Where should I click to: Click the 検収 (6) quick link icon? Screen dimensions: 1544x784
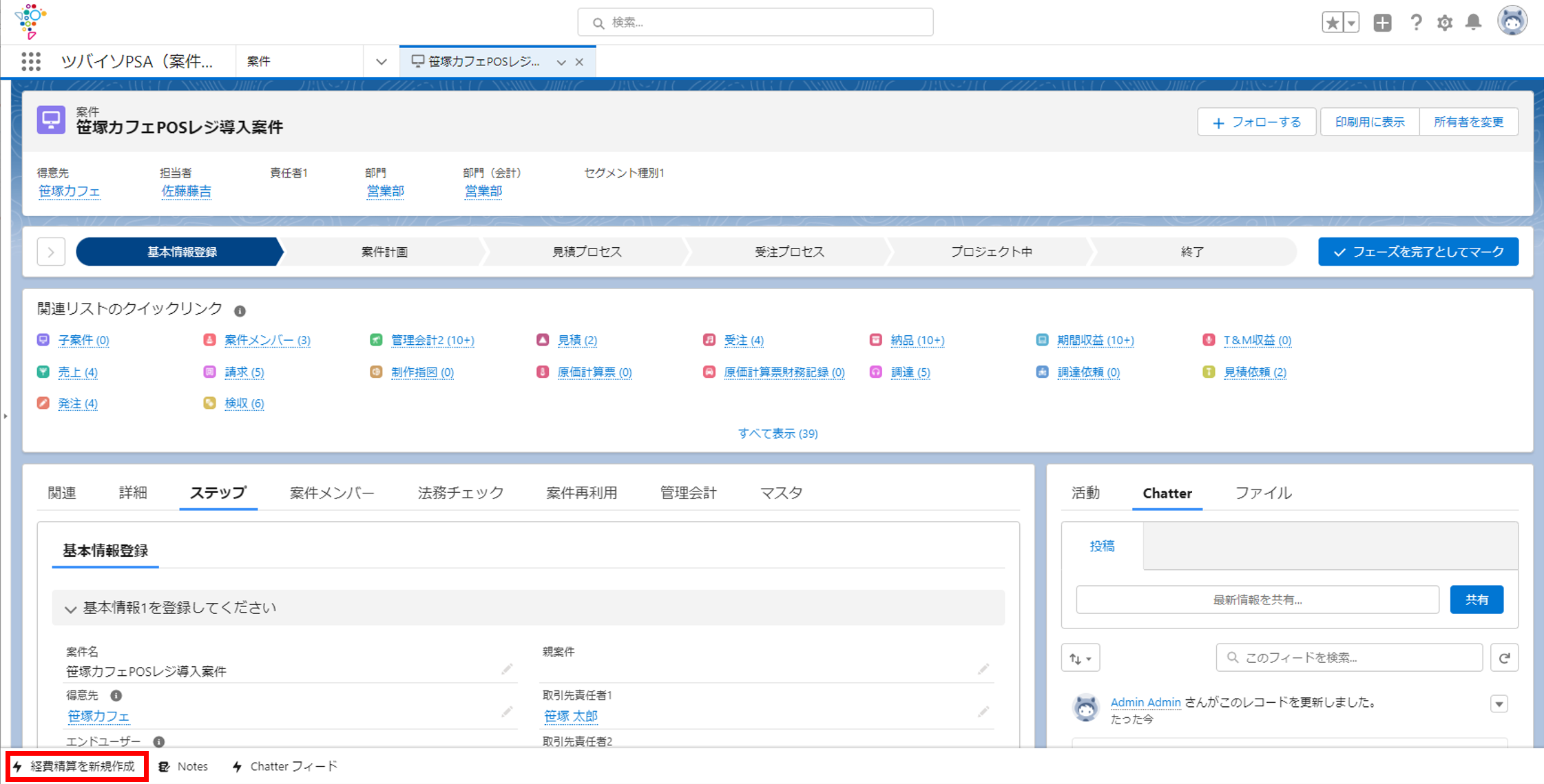pos(210,403)
